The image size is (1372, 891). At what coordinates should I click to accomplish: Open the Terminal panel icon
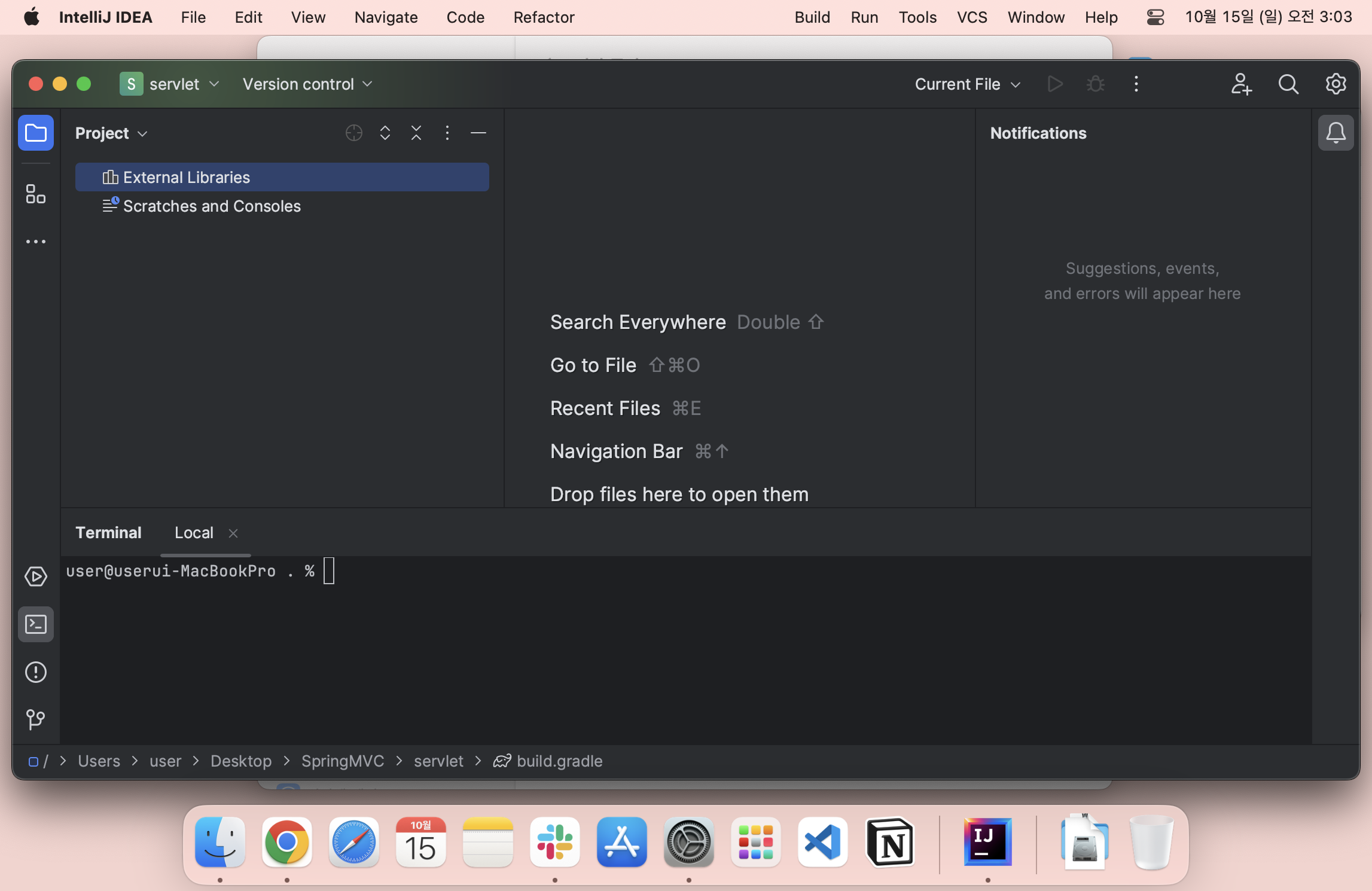[x=36, y=624]
